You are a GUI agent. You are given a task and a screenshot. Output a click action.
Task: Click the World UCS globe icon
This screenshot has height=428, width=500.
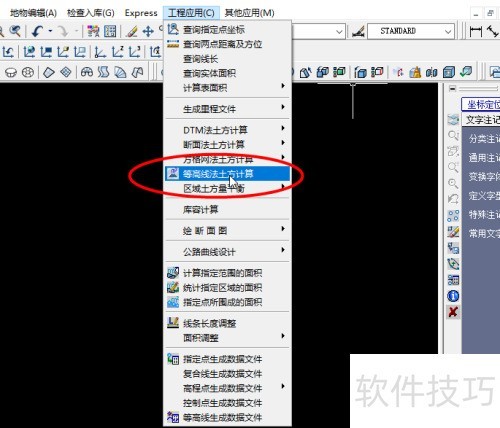[29, 52]
